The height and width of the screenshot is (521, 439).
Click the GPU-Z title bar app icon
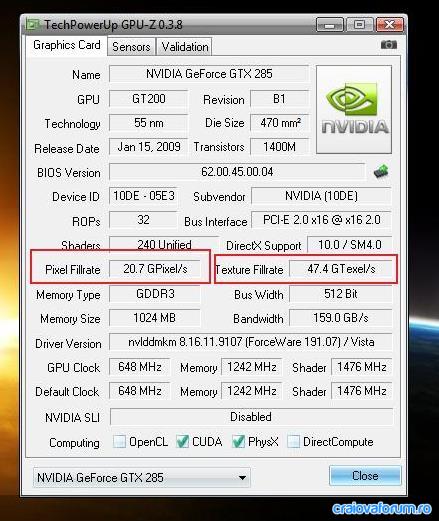tap(32, 24)
